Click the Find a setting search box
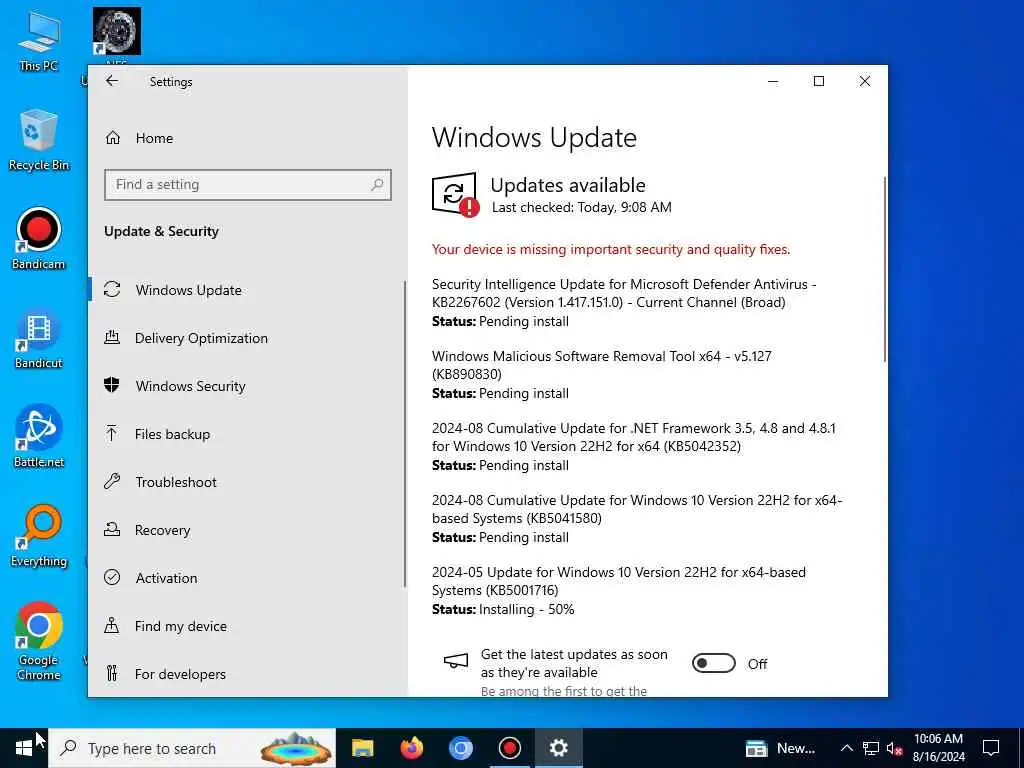The image size is (1024, 768). point(248,185)
